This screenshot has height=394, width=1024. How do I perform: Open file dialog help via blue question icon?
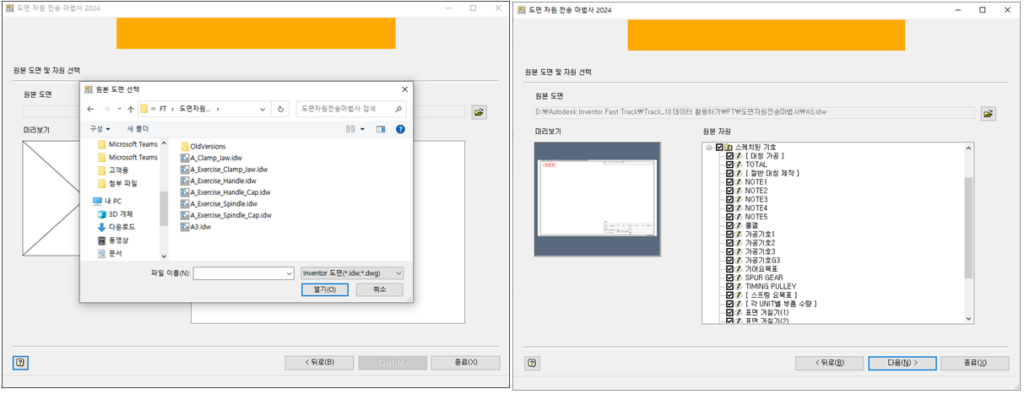coord(400,129)
